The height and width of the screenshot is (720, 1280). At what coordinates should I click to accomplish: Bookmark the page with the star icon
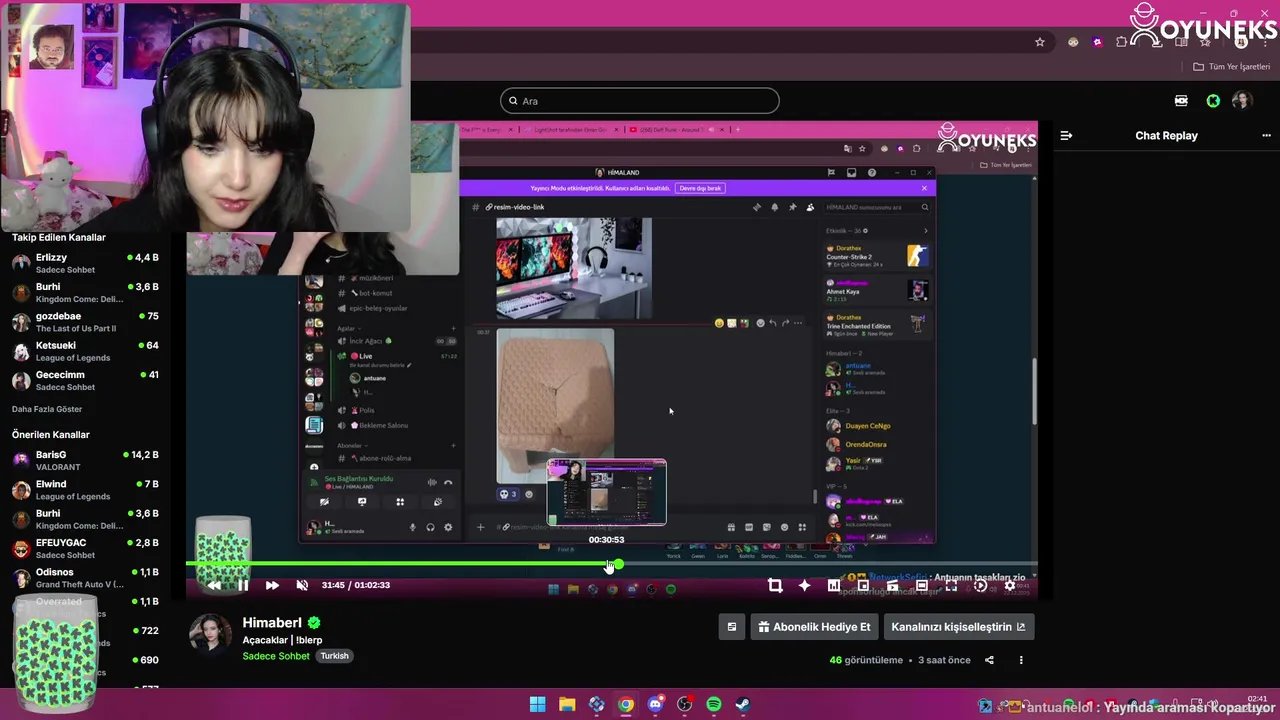1040,42
